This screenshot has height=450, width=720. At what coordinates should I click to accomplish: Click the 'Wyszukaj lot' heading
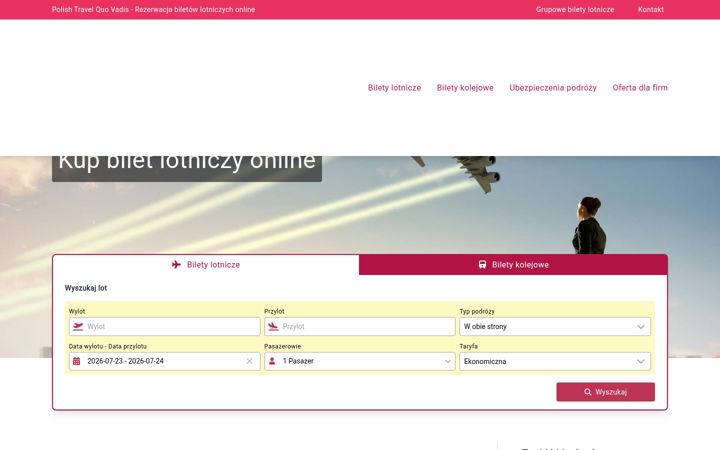point(86,288)
